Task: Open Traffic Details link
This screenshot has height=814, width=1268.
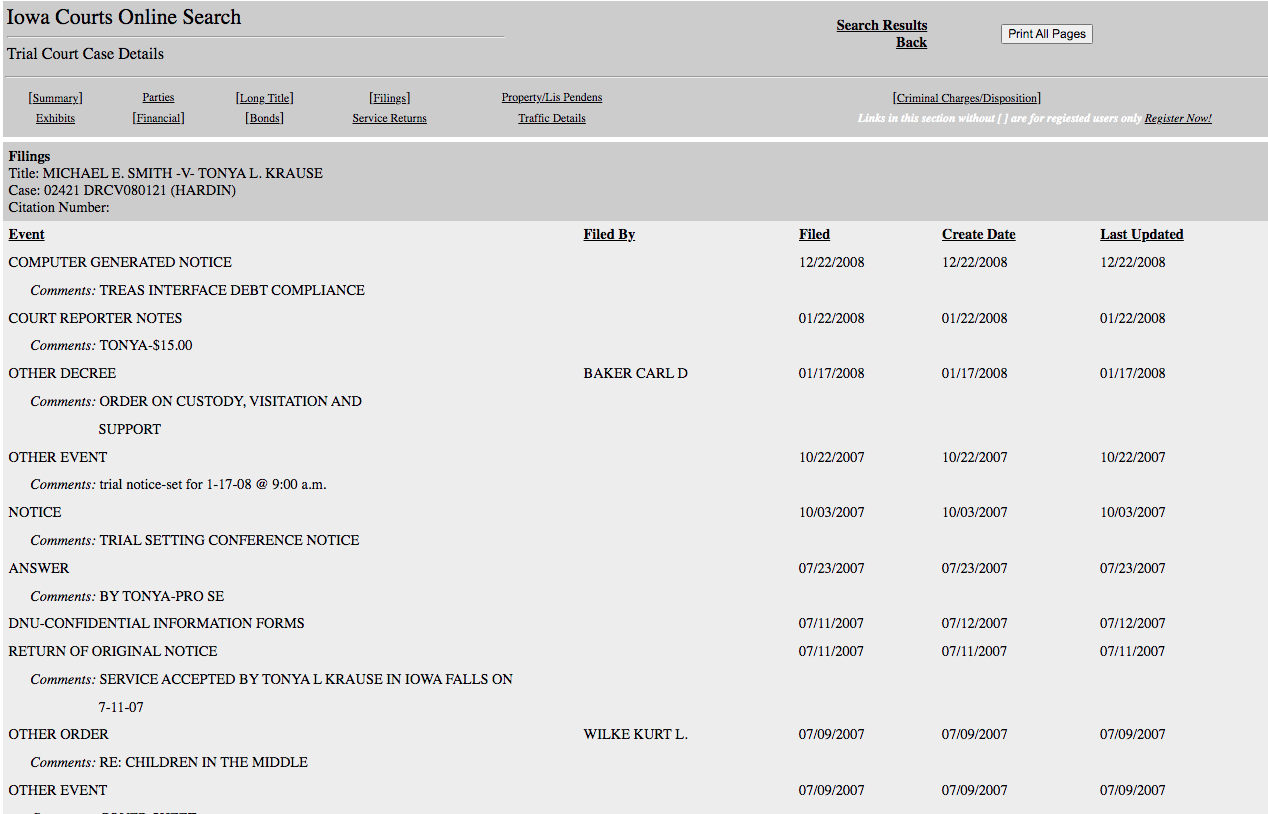Action: click(552, 118)
